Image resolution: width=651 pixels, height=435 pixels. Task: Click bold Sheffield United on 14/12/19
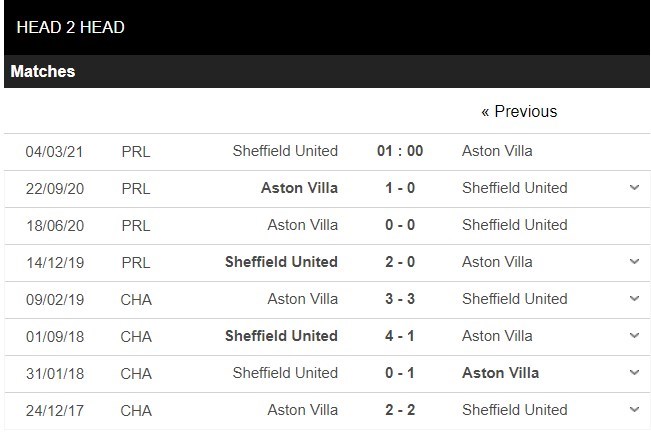(282, 262)
